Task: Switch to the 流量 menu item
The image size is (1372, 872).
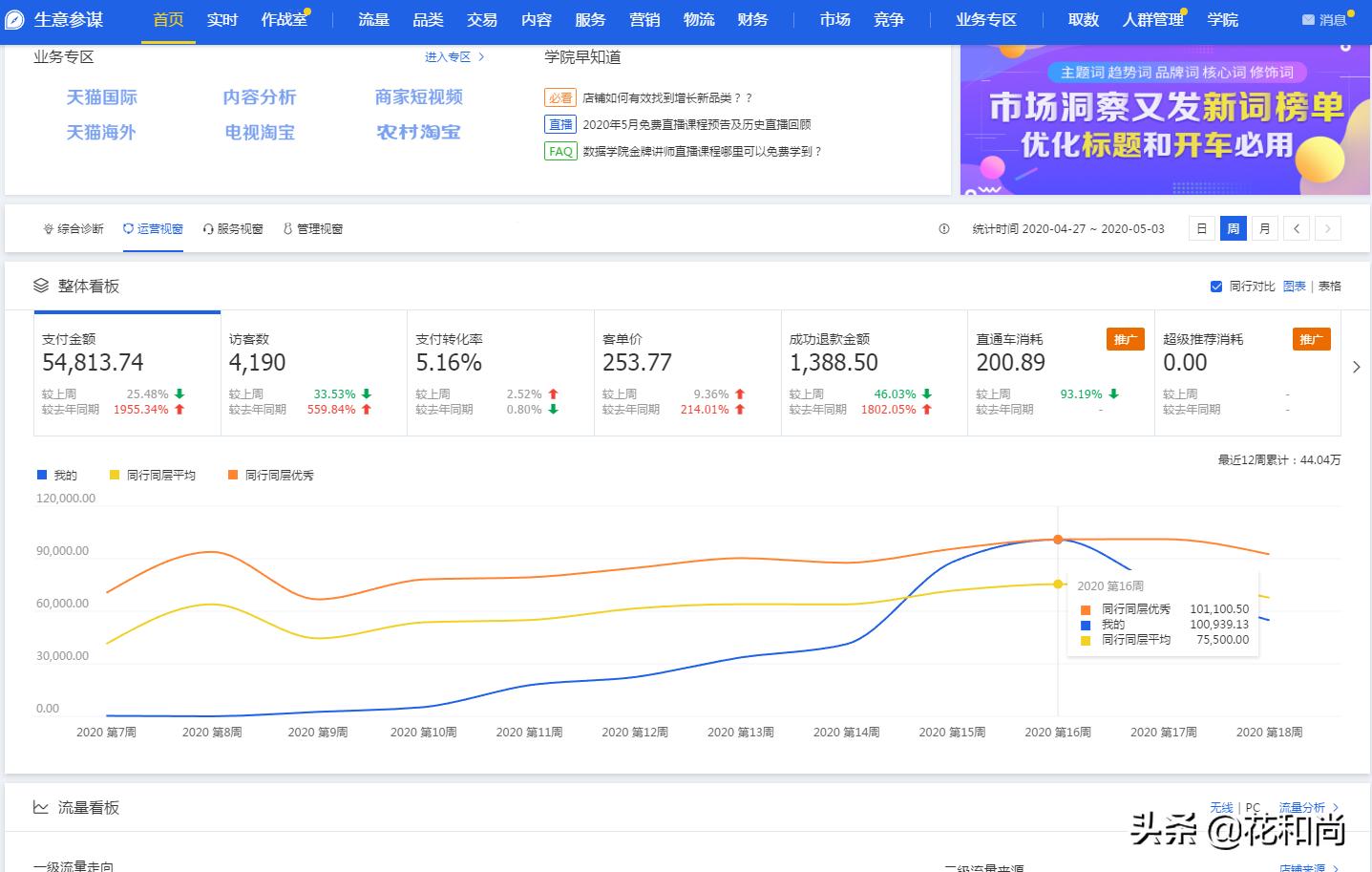Action: click(372, 19)
